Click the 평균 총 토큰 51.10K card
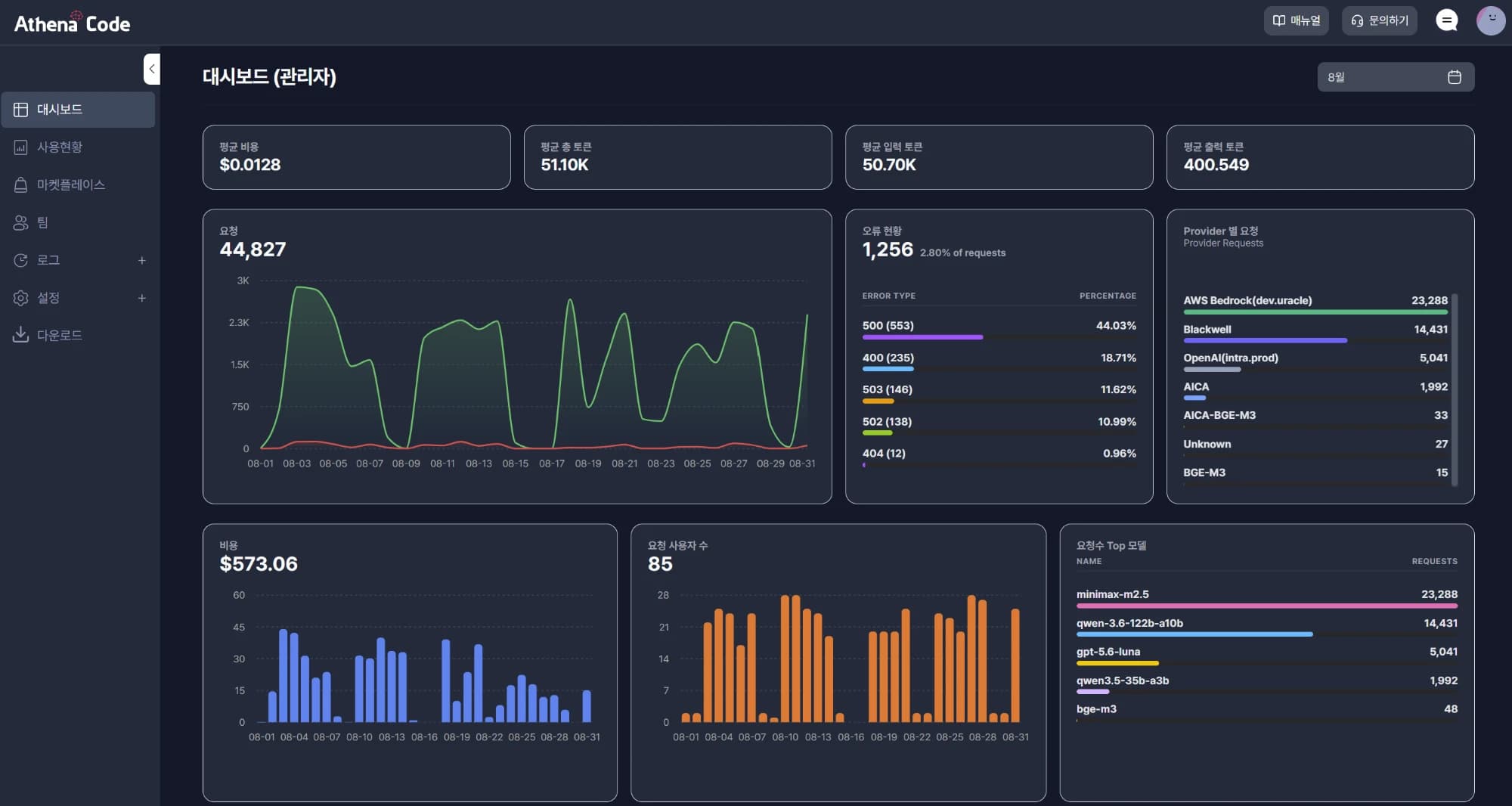1512x806 pixels. 678,157
